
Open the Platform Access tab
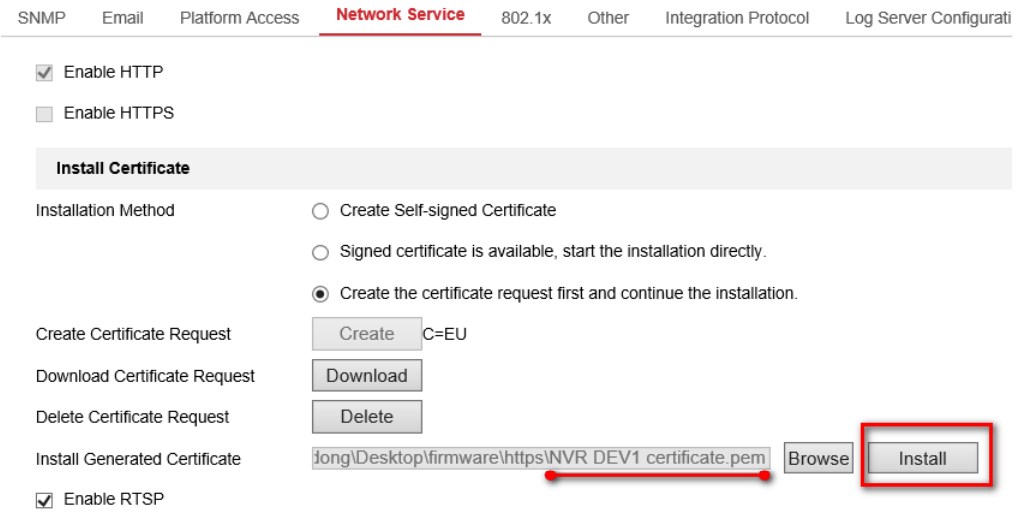click(x=239, y=17)
